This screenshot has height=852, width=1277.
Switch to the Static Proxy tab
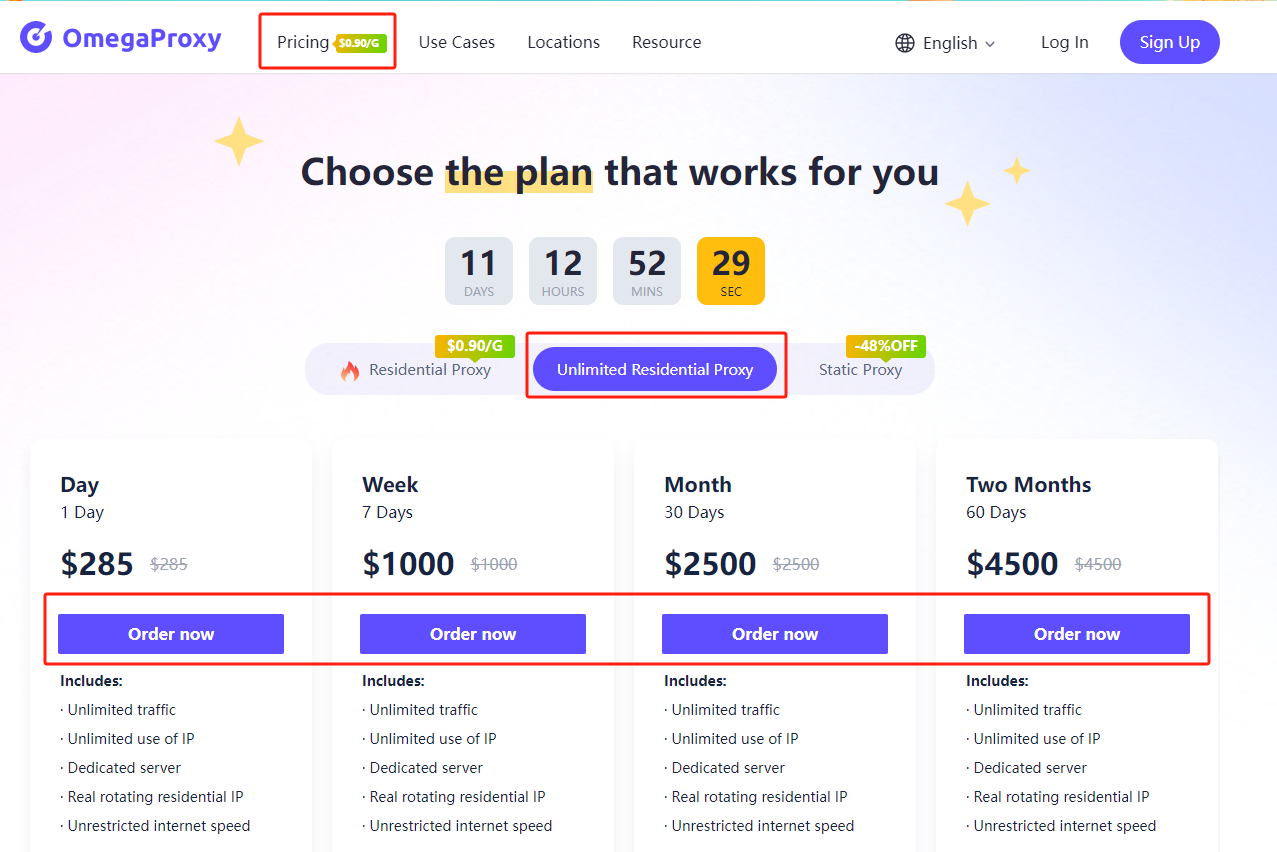coord(860,370)
